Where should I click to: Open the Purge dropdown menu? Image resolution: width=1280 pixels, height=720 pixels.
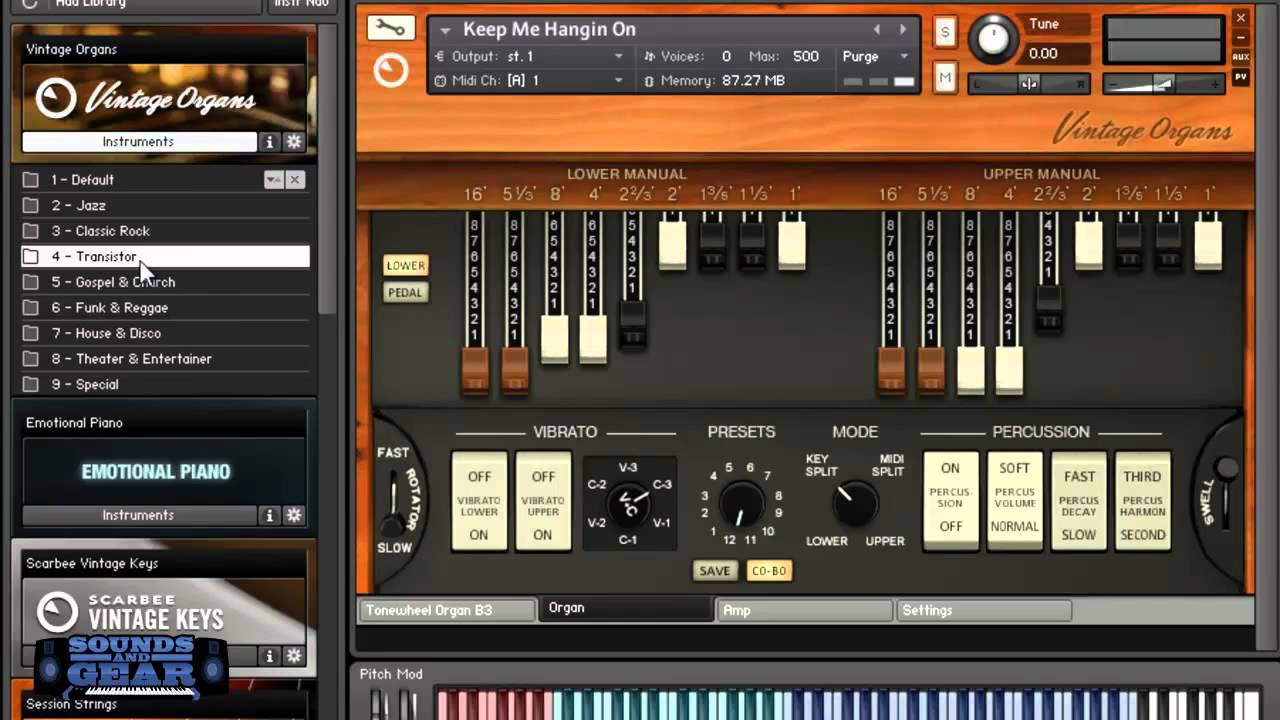pos(875,56)
